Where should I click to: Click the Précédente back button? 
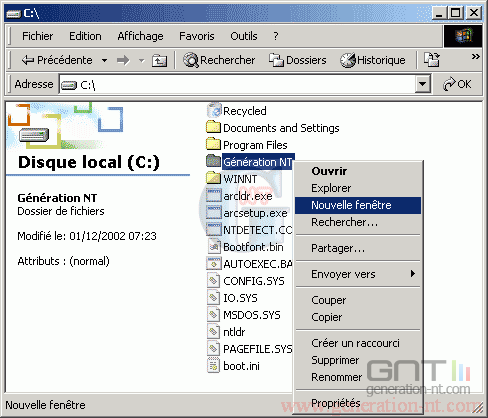point(57,60)
